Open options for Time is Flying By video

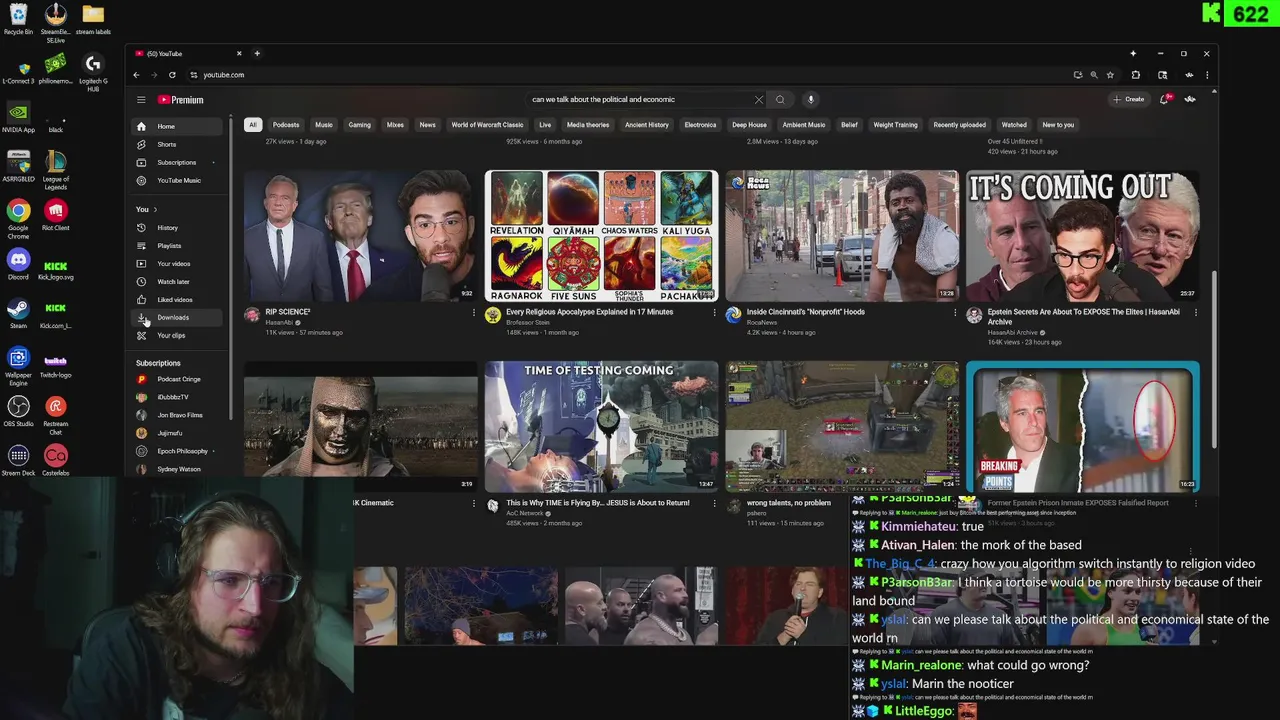(714, 504)
